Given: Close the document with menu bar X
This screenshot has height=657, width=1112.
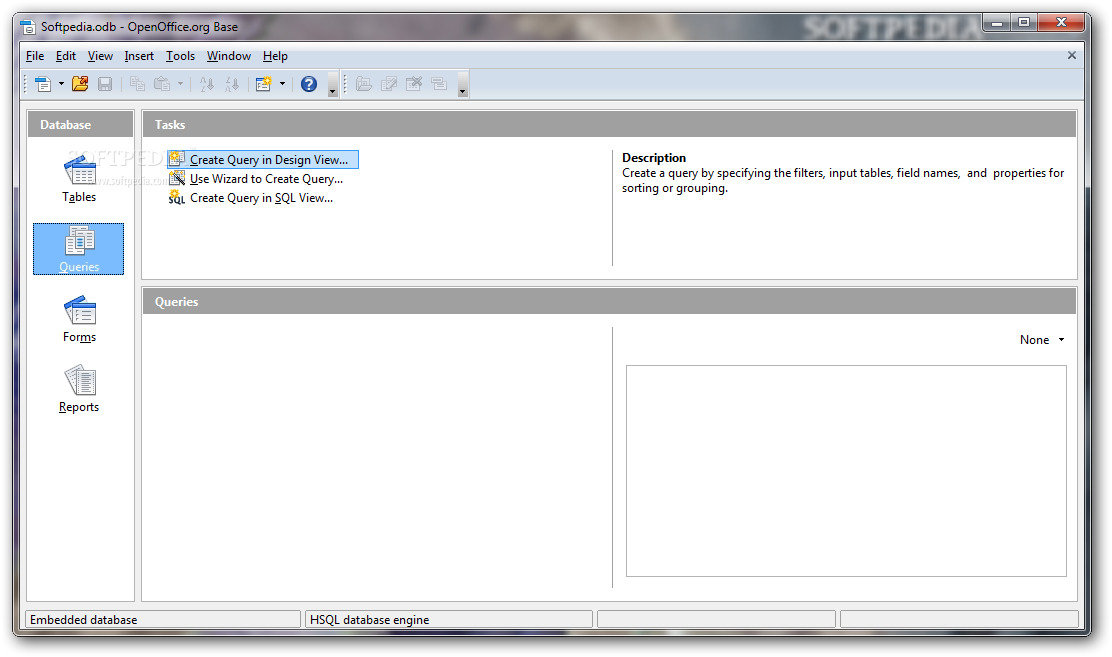Looking at the screenshot, I should [x=1072, y=55].
